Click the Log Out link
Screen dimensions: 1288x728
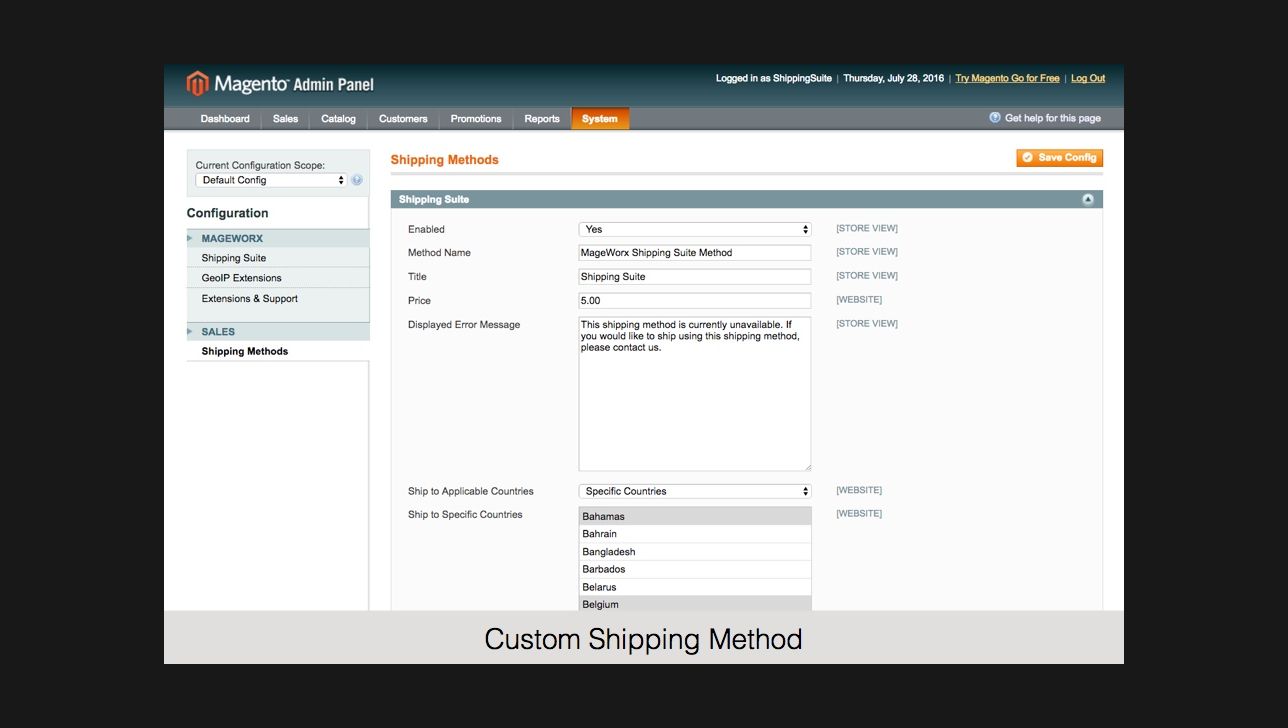tap(1088, 78)
